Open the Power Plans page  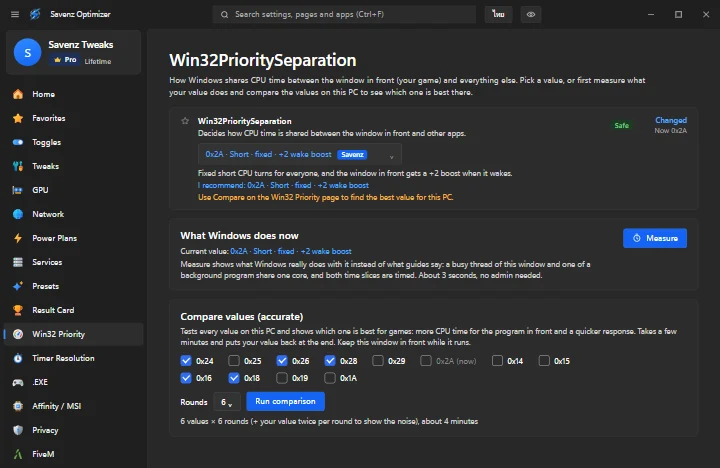point(74,238)
